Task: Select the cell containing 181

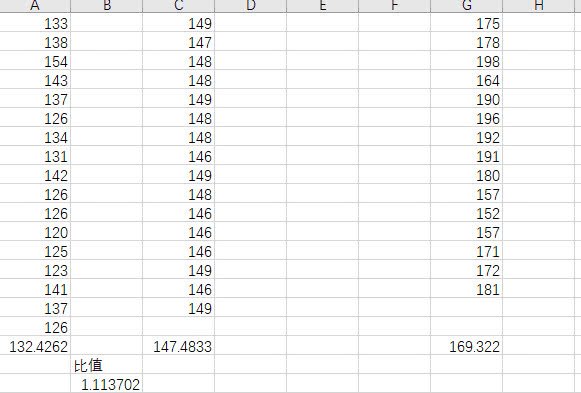Action: 467,289
